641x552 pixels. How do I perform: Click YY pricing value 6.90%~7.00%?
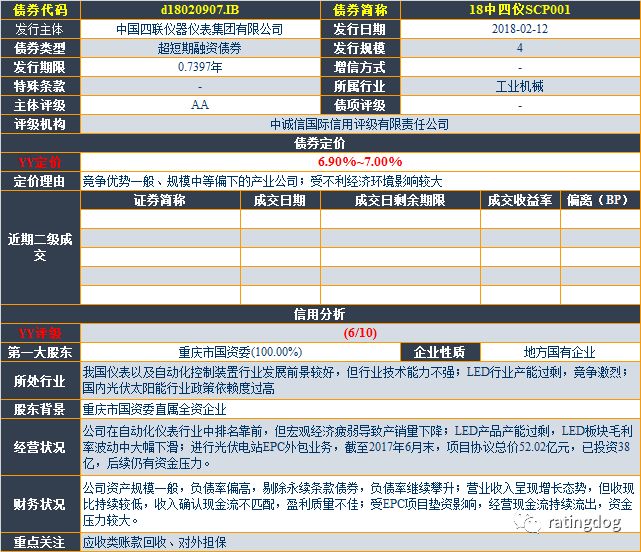coord(360,162)
